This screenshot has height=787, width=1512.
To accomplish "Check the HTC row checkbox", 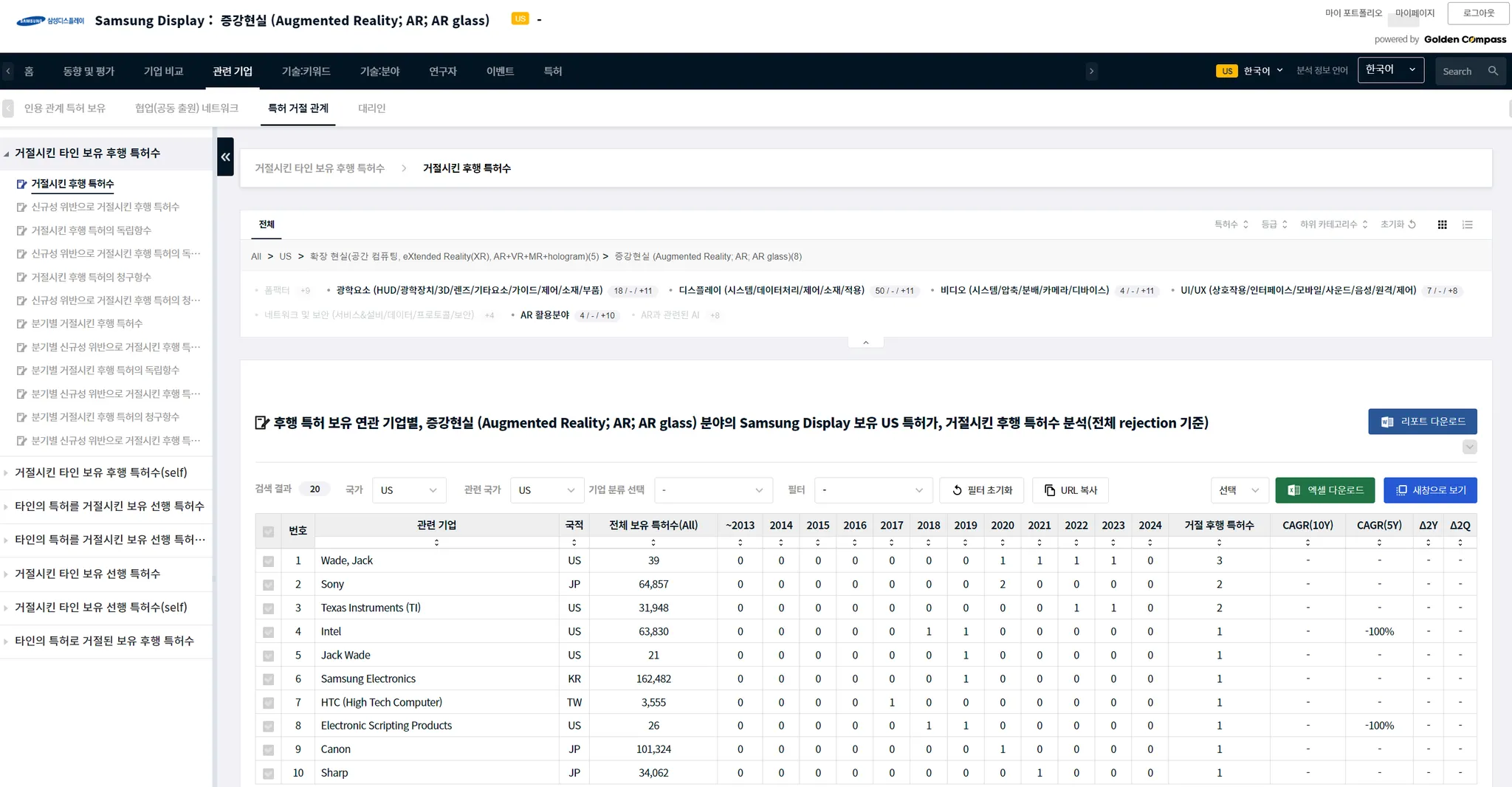I will 268,703.
